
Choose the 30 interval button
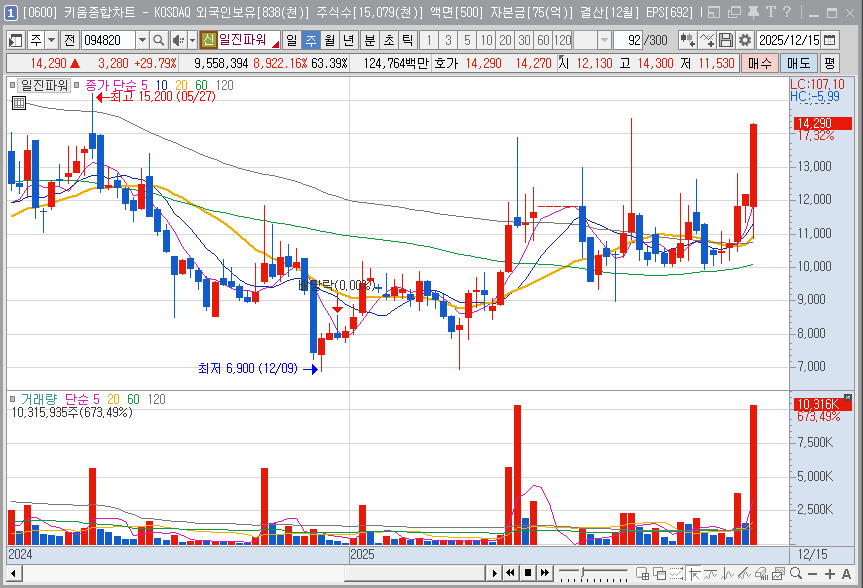(x=525, y=40)
